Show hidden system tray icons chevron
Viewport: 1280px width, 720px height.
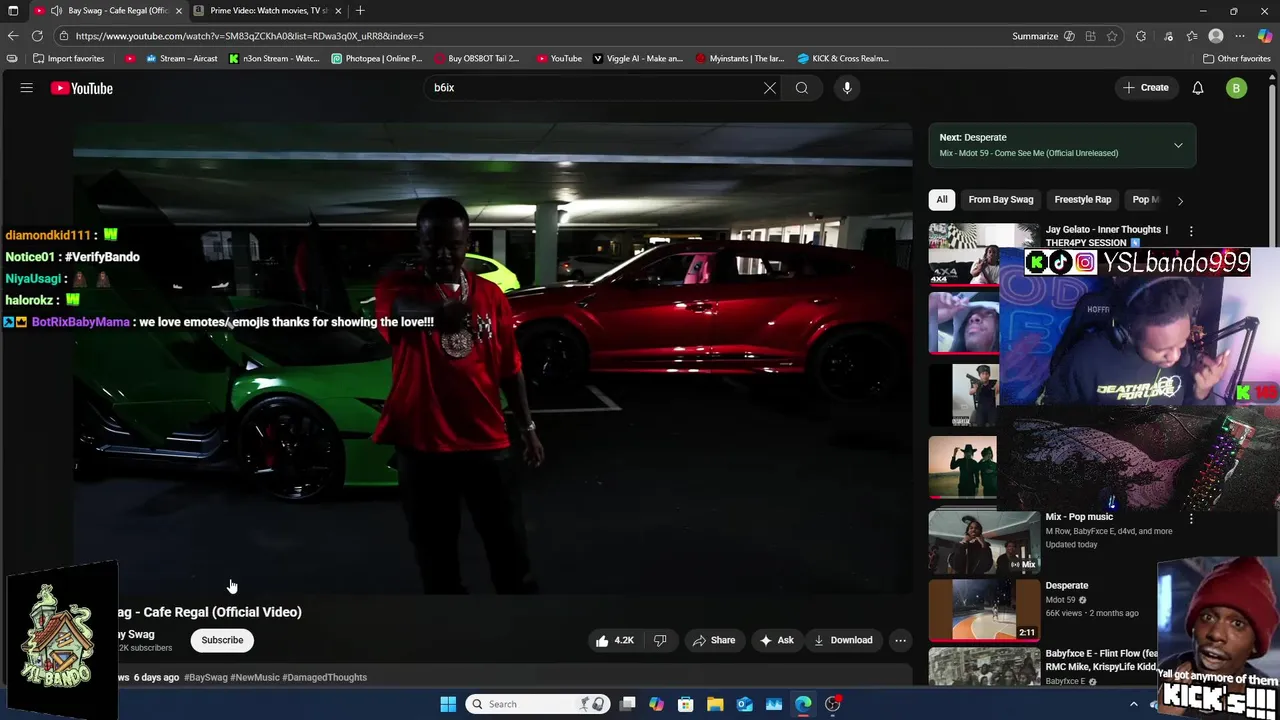(1134, 704)
